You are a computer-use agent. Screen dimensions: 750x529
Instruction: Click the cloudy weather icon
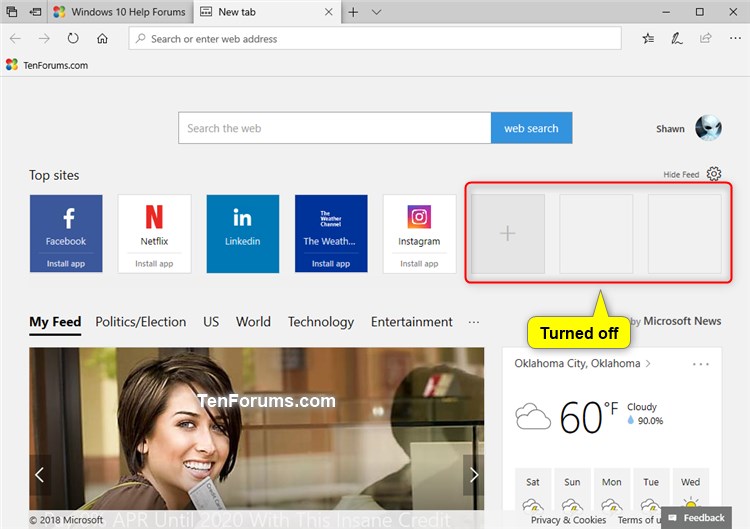533,417
